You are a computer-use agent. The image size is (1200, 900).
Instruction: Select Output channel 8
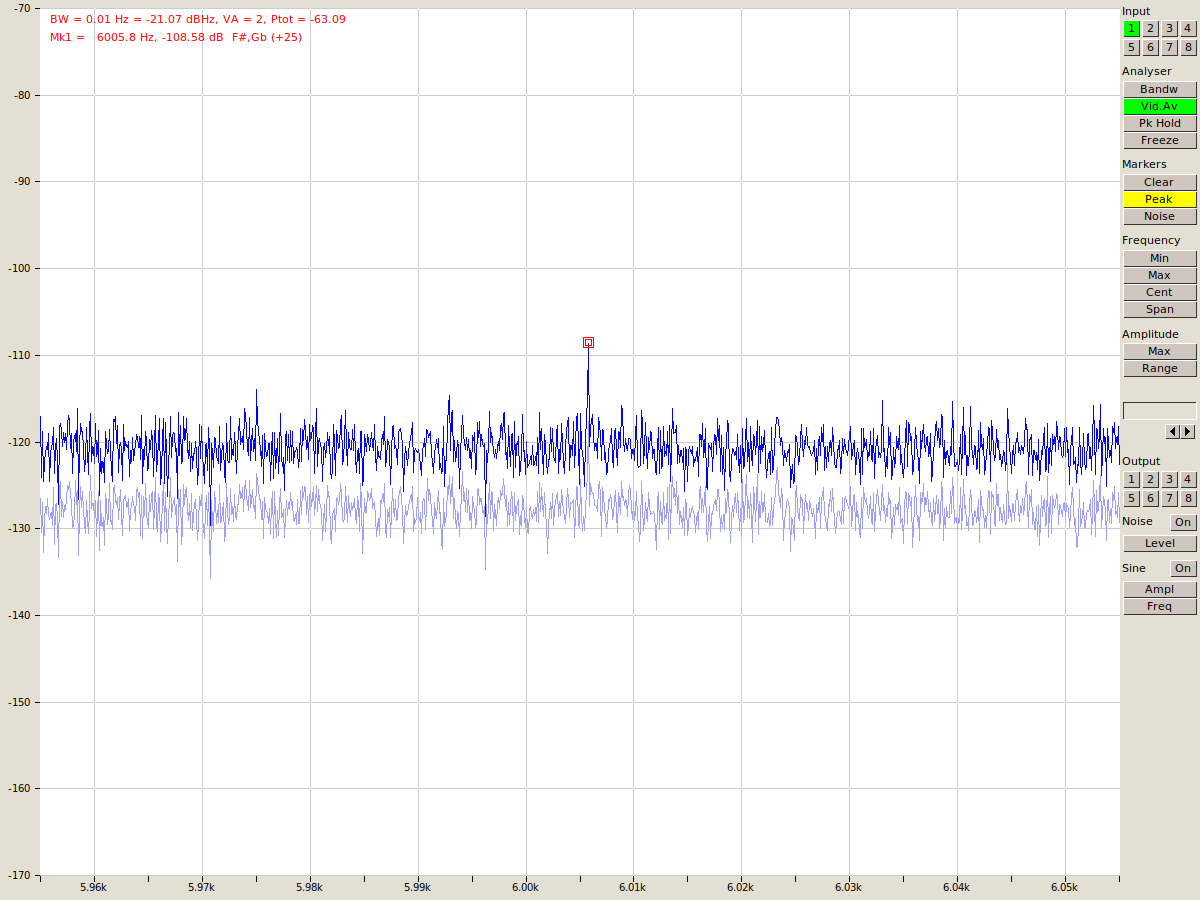1188,498
